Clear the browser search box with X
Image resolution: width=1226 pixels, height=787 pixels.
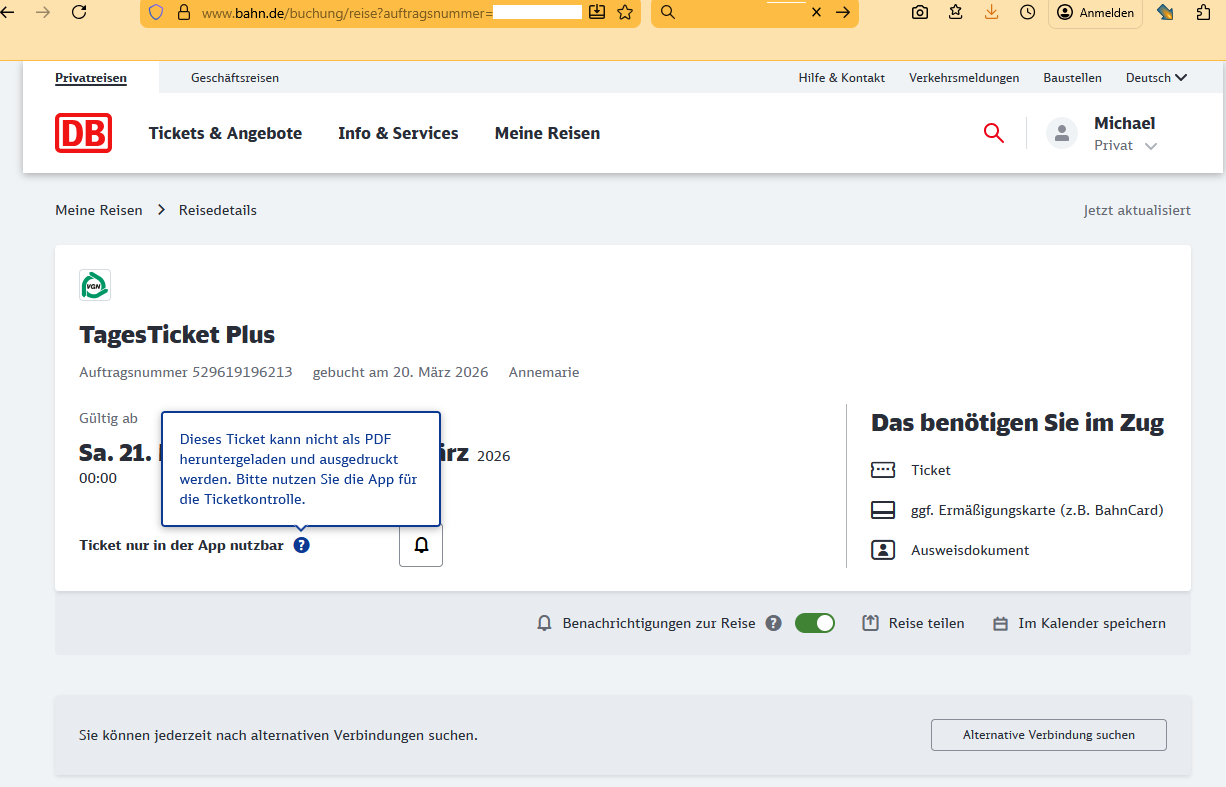pos(816,12)
